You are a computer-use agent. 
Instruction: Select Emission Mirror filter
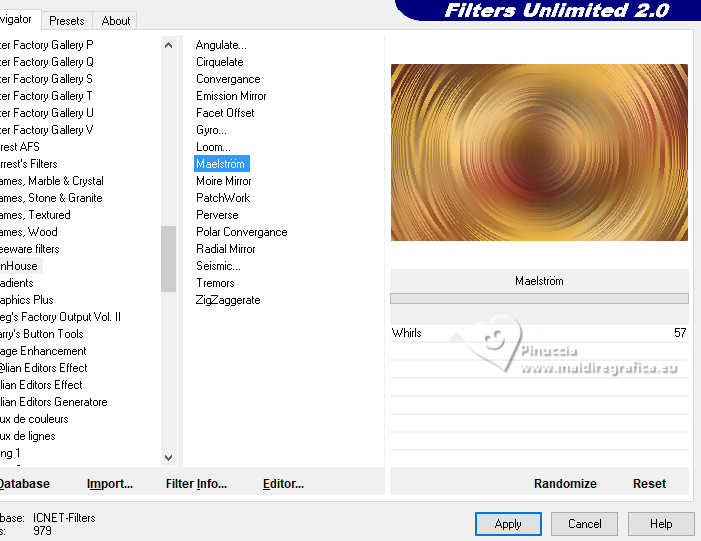click(231, 96)
